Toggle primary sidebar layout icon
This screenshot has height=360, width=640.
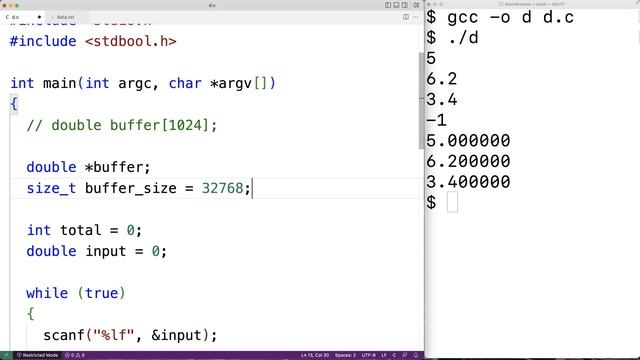[x=388, y=5]
